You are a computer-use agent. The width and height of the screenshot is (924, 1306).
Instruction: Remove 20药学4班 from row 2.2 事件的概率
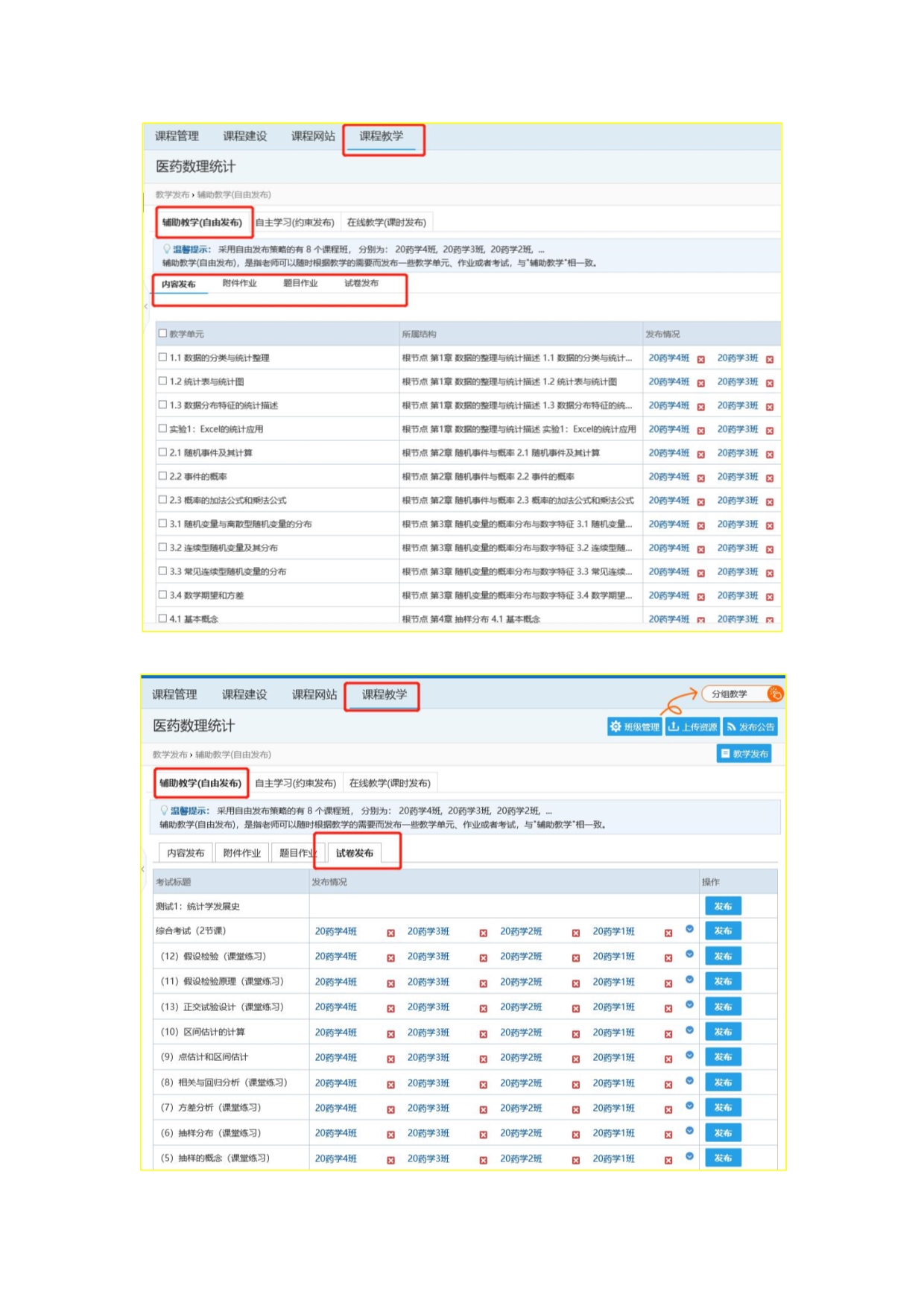[x=700, y=479]
